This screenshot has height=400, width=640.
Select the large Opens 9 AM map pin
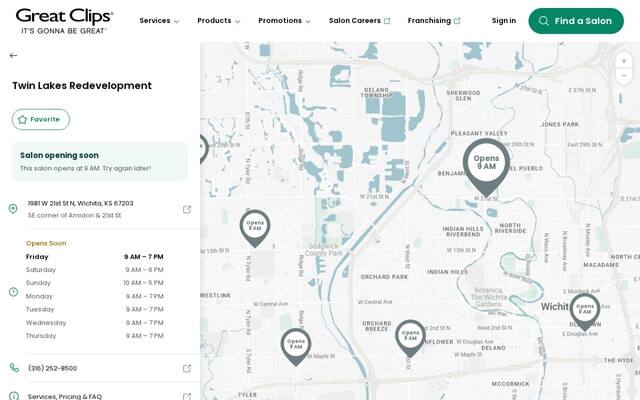486,167
